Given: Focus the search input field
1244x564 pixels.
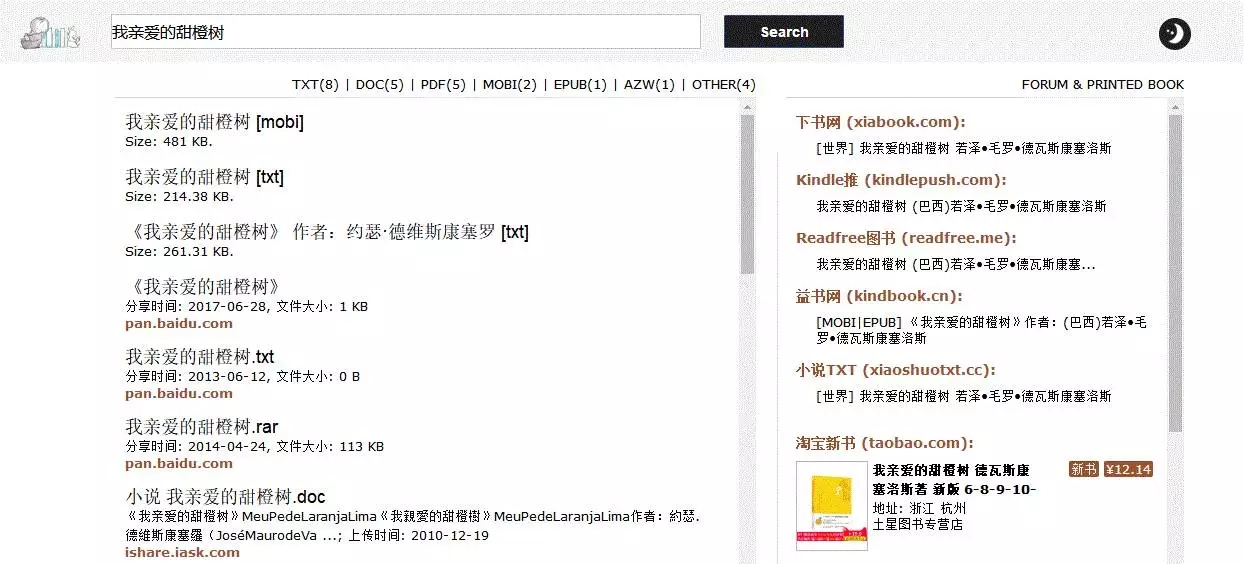Looking at the screenshot, I should [405, 32].
